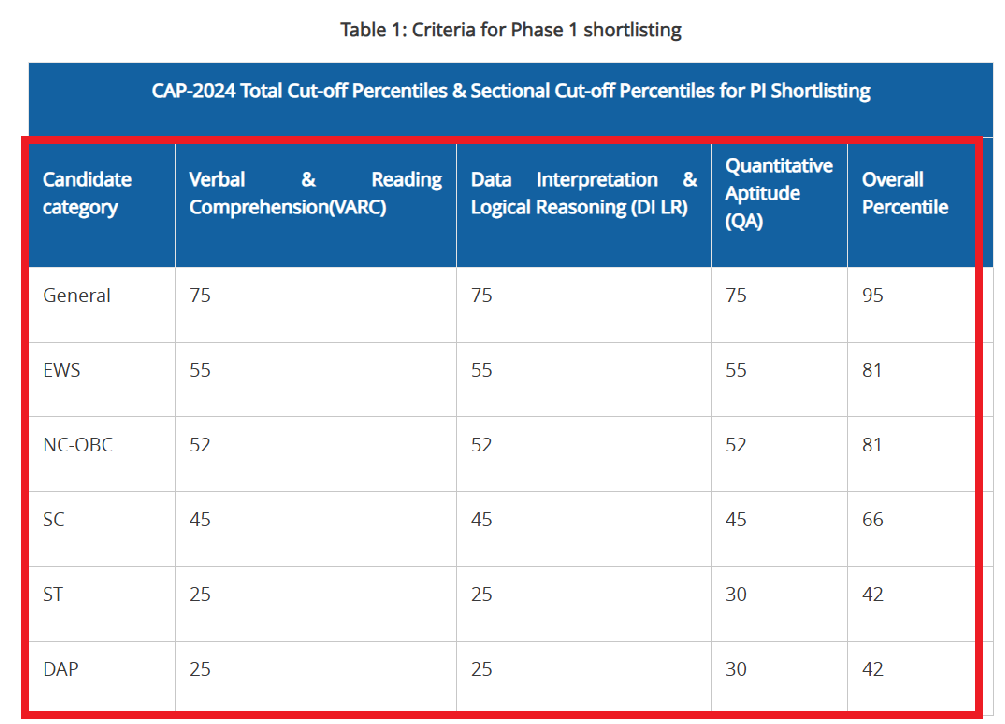Click the General DI LR cut-off value 75
The width and height of the screenshot is (1005, 724).
pos(482,296)
